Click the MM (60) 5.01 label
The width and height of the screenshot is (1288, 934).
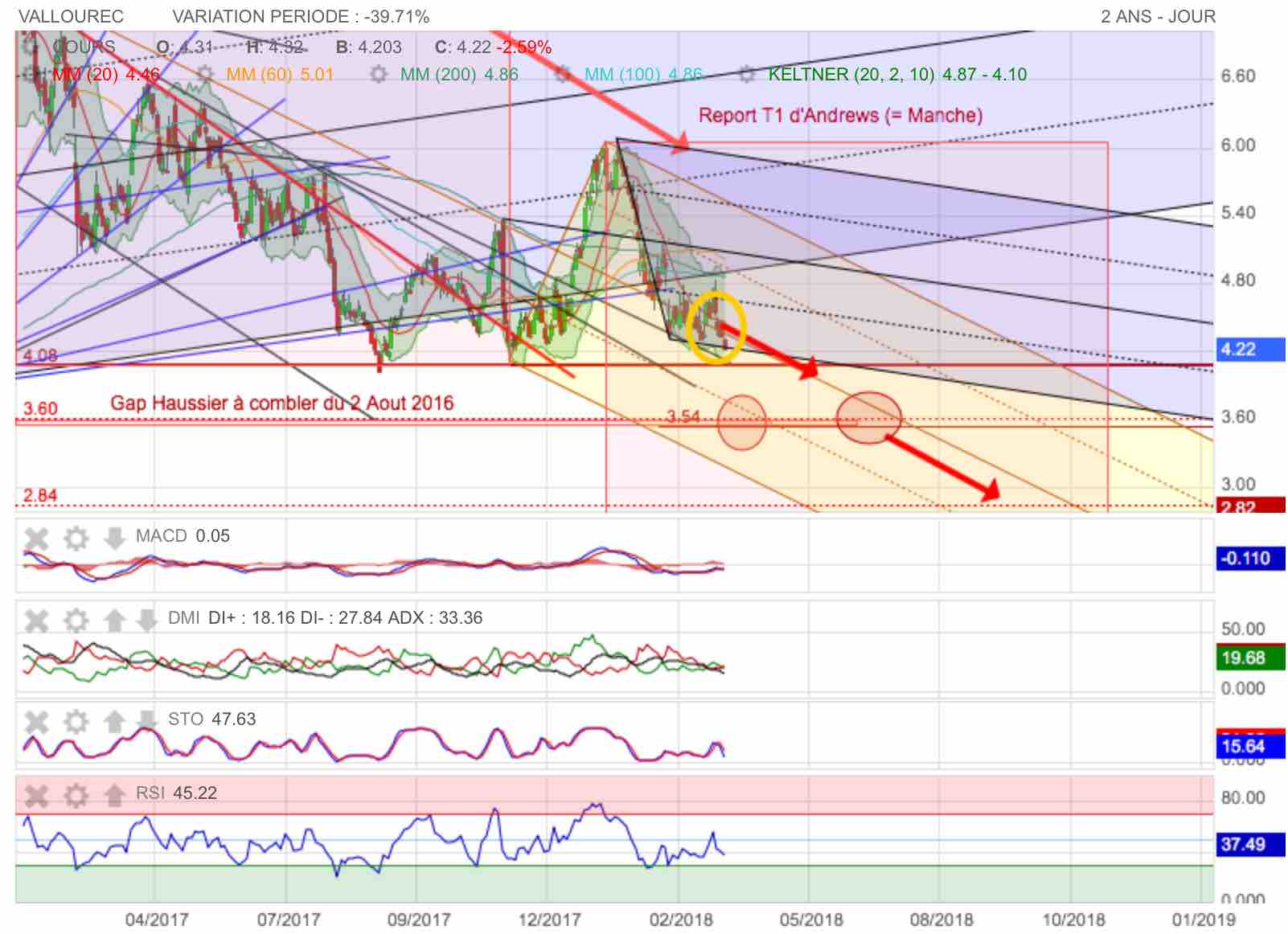click(x=280, y=75)
